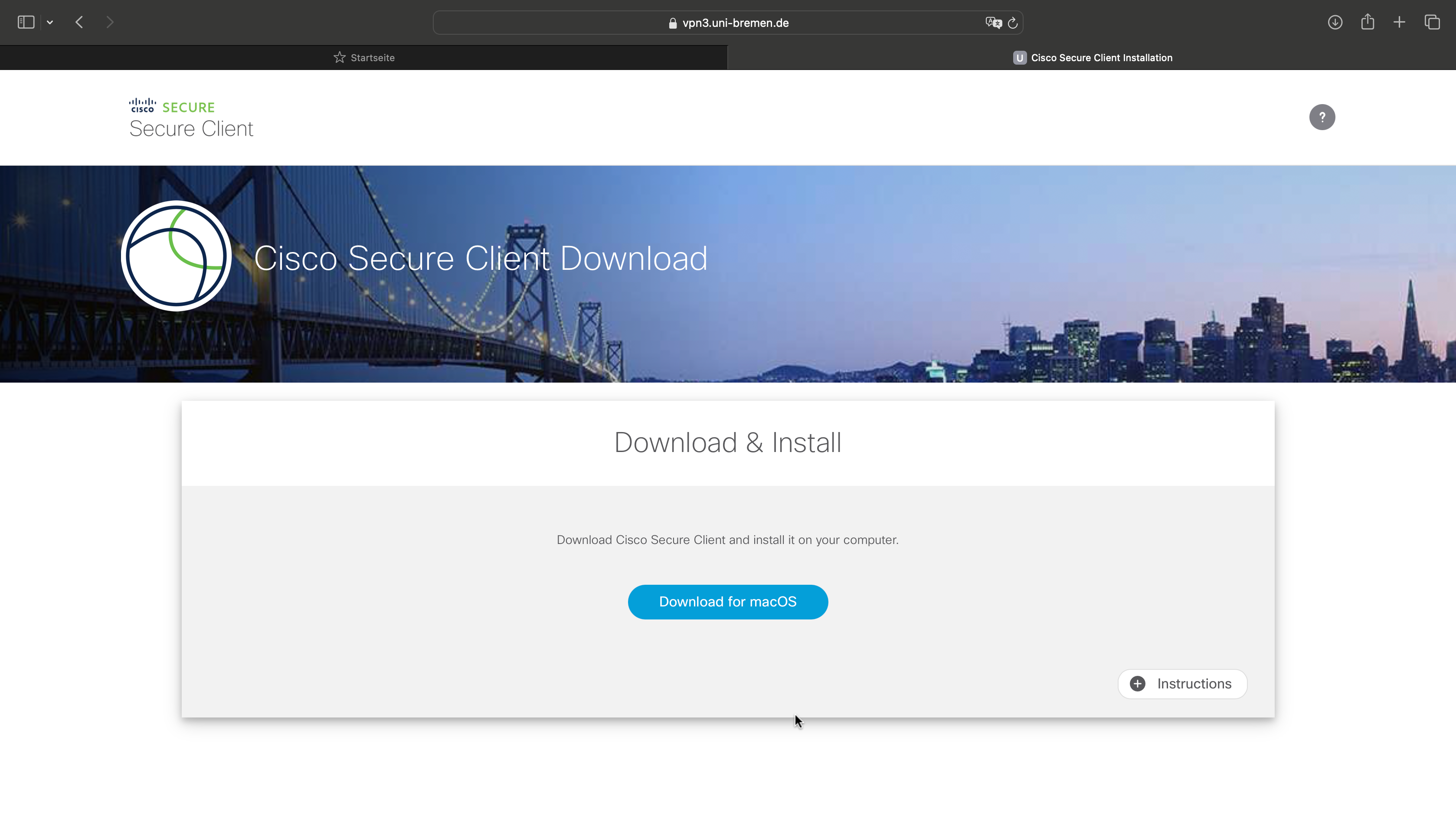Click the Secure Client globe emblem
This screenshot has height=819, width=1456.
pyautogui.click(x=177, y=256)
